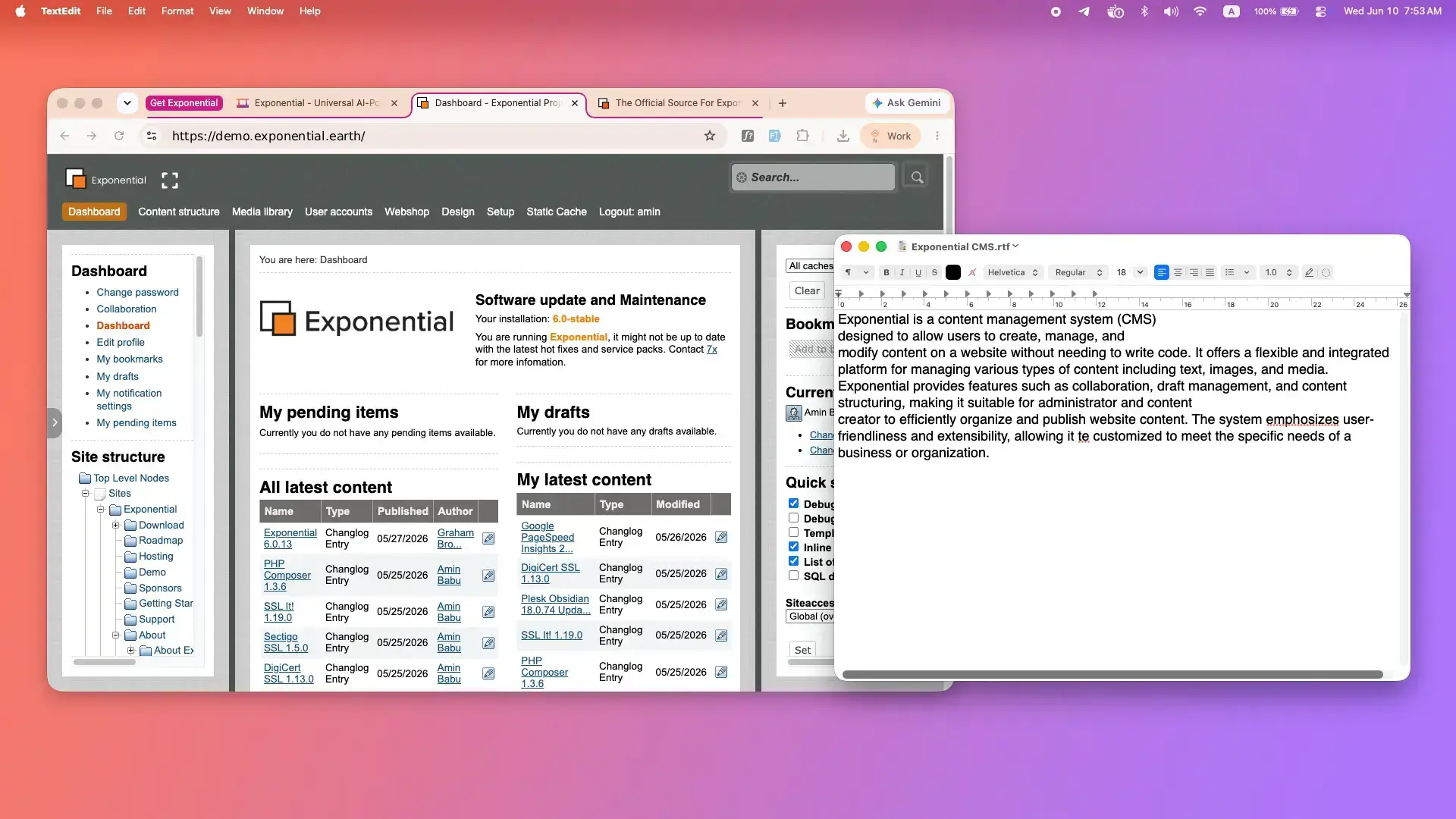Open the line spacing 1.0 dropdown

[x=1278, y=273]
